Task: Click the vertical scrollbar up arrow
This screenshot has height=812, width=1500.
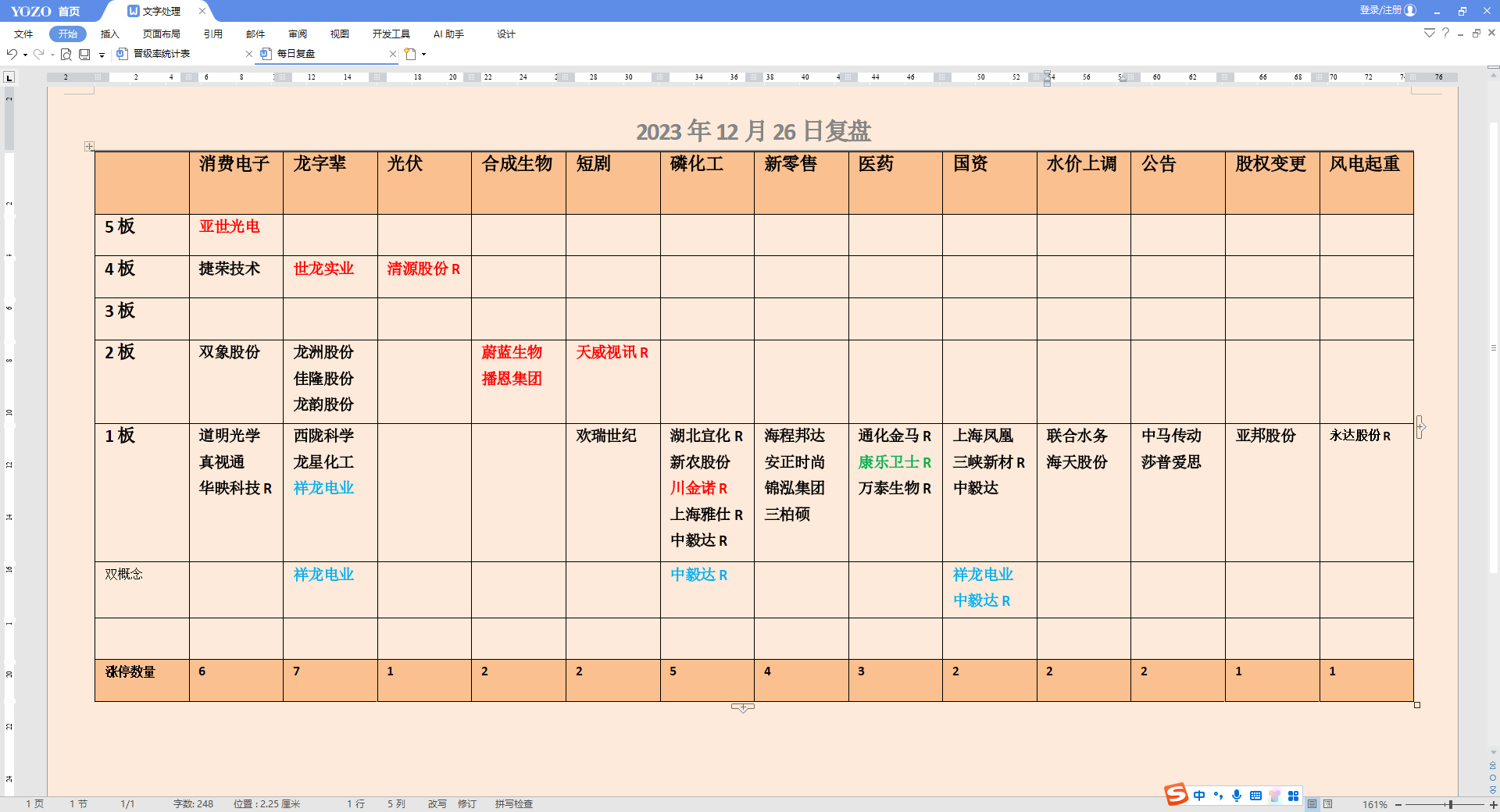Action: pos(1493,76)
